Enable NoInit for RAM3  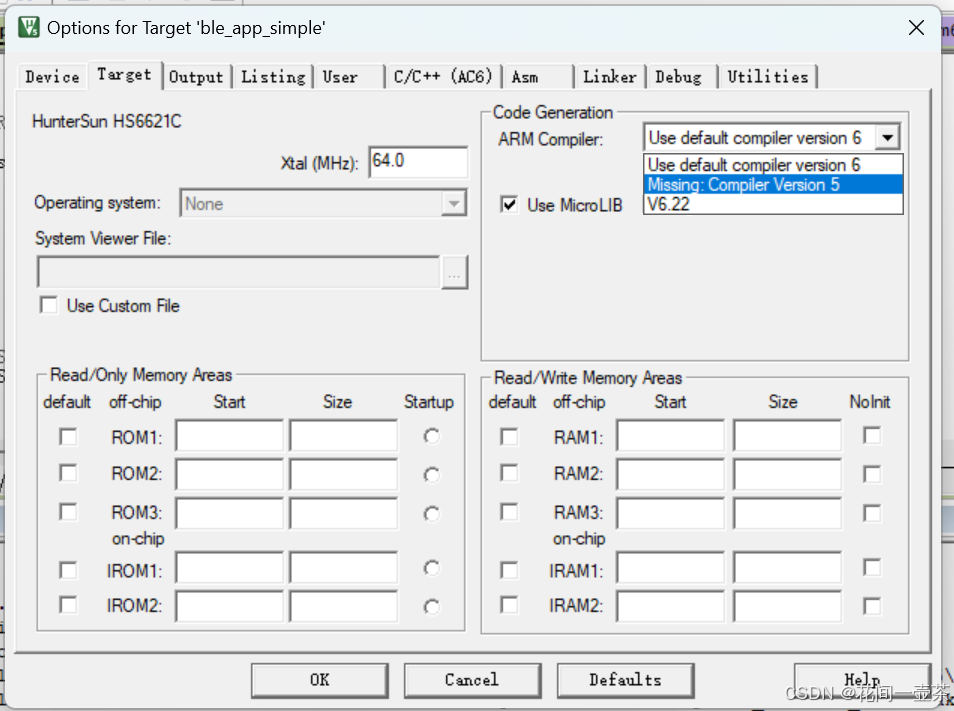[872, 513]
